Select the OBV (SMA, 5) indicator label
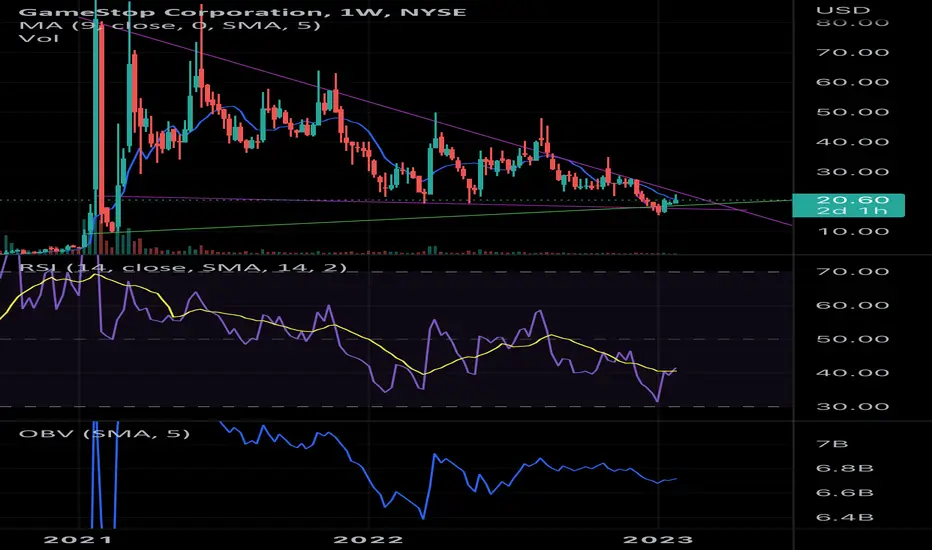932x550 pixels. tap(104, 433)
